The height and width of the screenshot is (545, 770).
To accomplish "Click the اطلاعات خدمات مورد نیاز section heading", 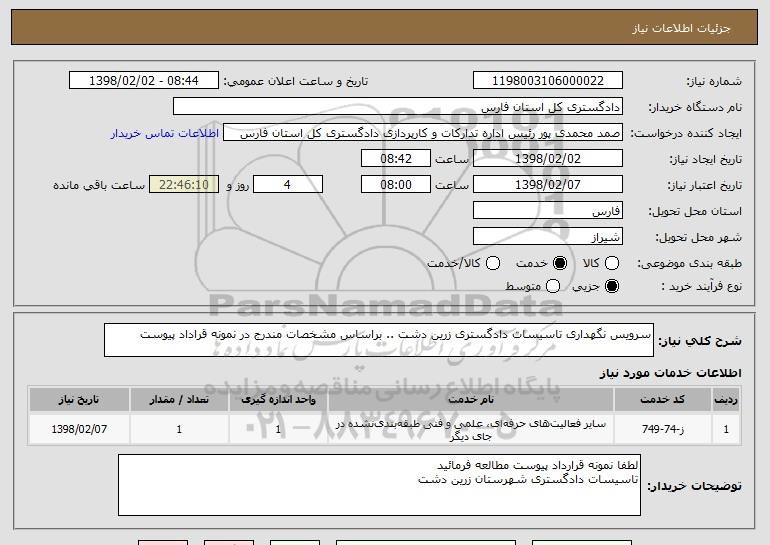I will pos(670,373).
